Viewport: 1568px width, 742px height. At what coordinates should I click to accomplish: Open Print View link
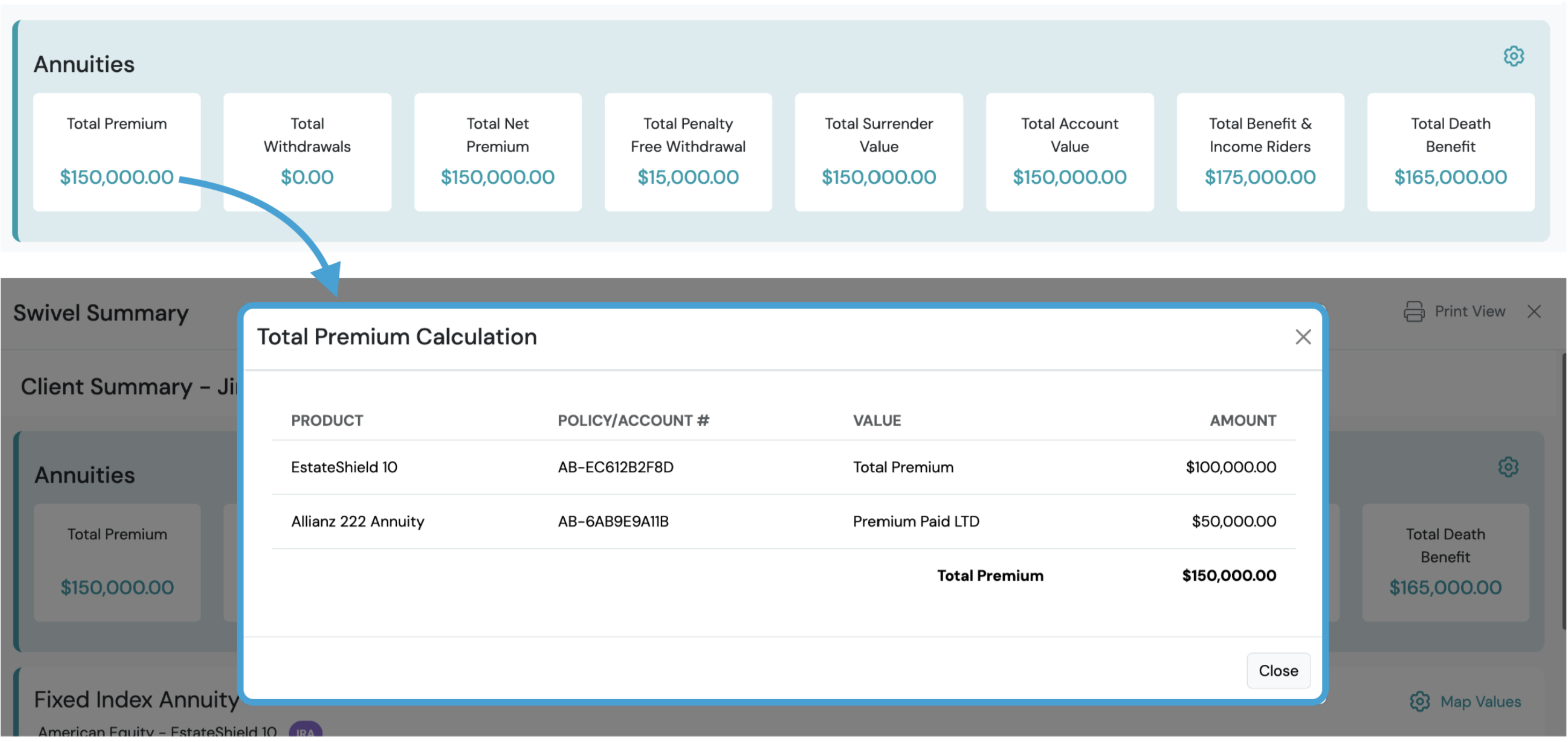1469,311
